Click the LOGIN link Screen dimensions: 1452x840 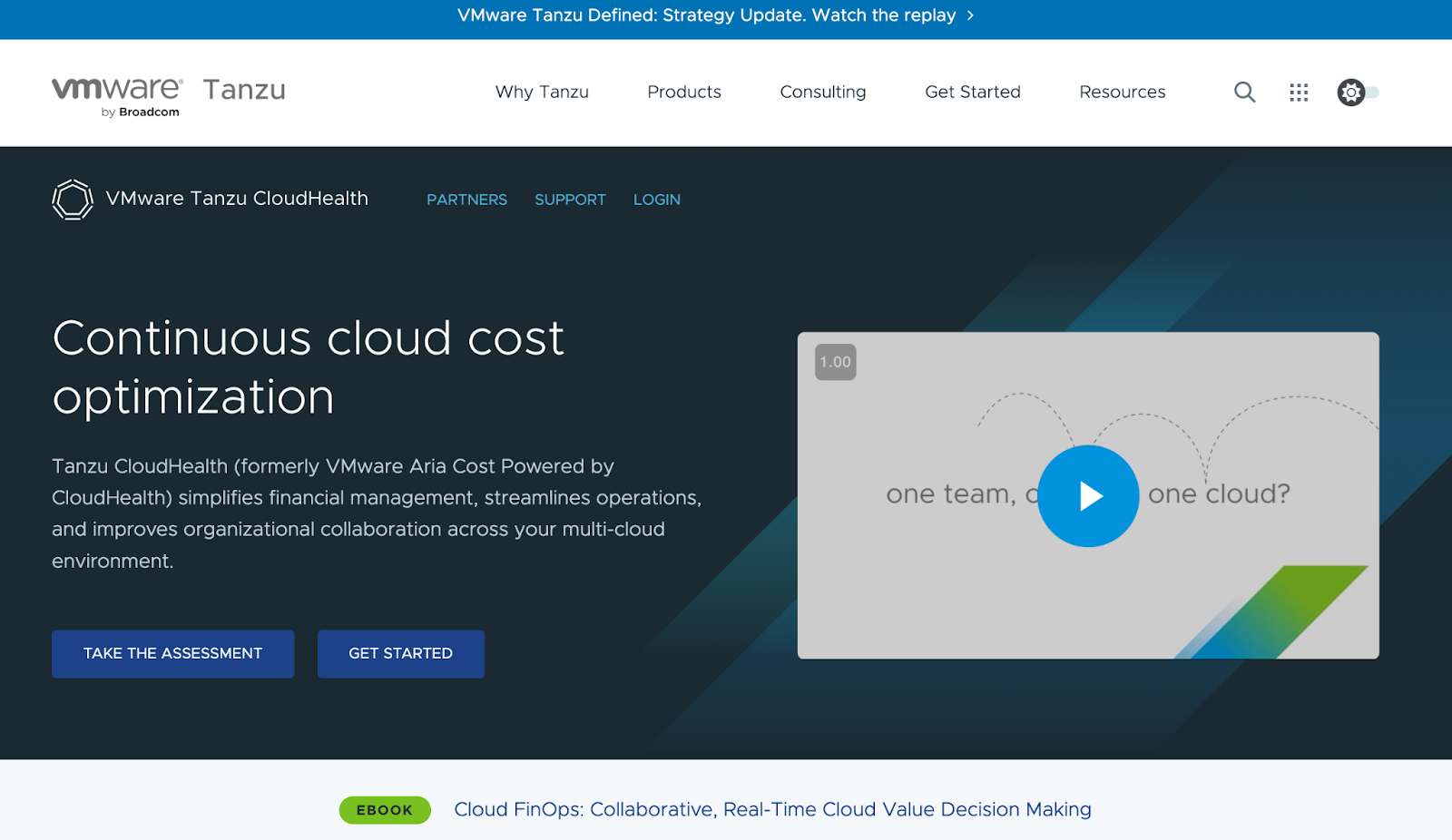click(x=656, y=200)
